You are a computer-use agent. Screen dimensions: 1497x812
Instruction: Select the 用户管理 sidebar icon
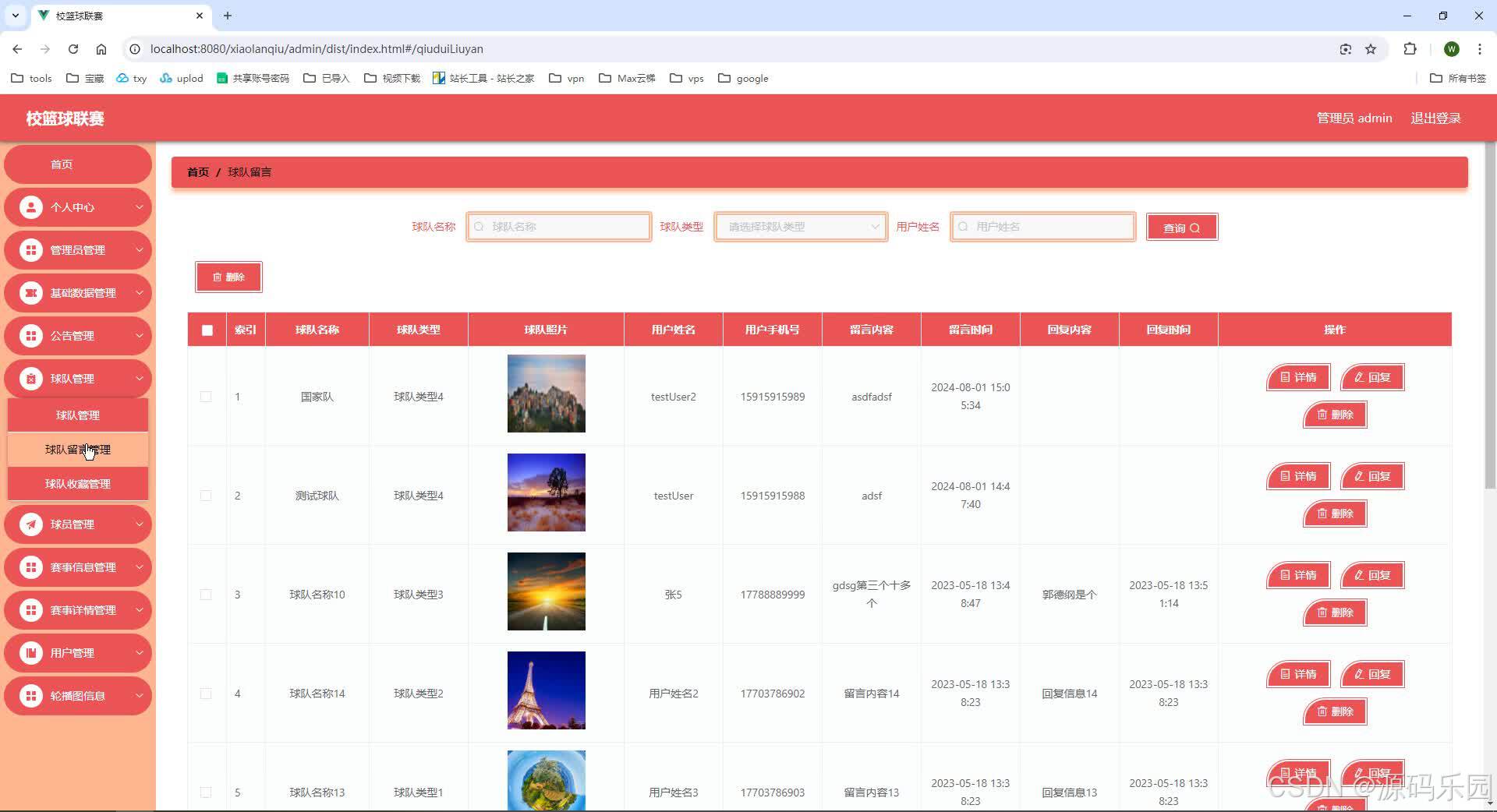[30, 652]
